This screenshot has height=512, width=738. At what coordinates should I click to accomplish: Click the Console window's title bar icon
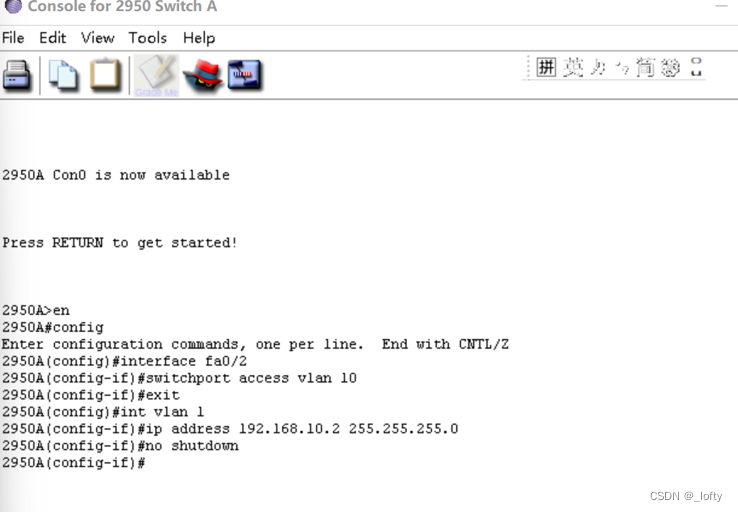(13, 7)
